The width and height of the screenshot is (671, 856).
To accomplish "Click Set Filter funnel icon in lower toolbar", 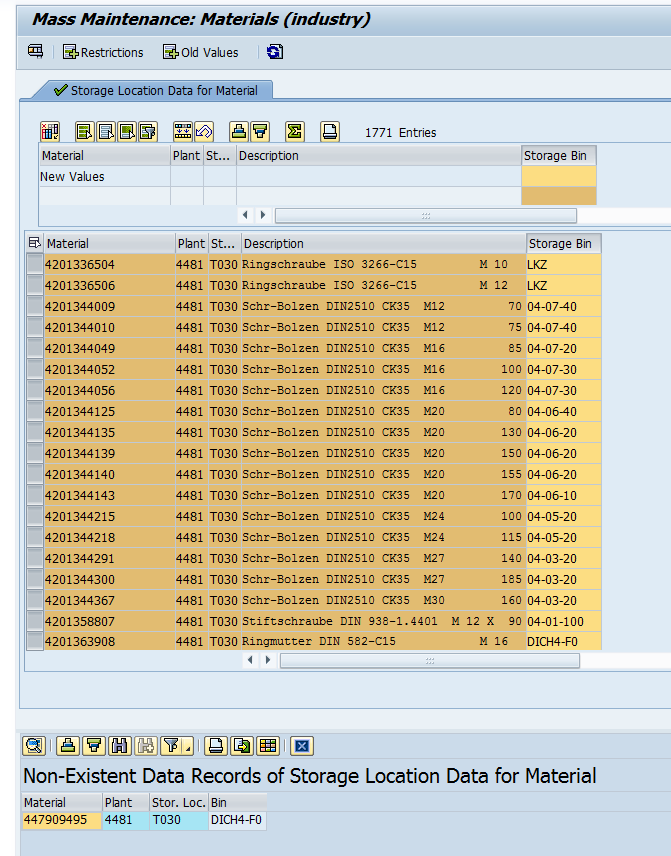I will tap(171, 746).
